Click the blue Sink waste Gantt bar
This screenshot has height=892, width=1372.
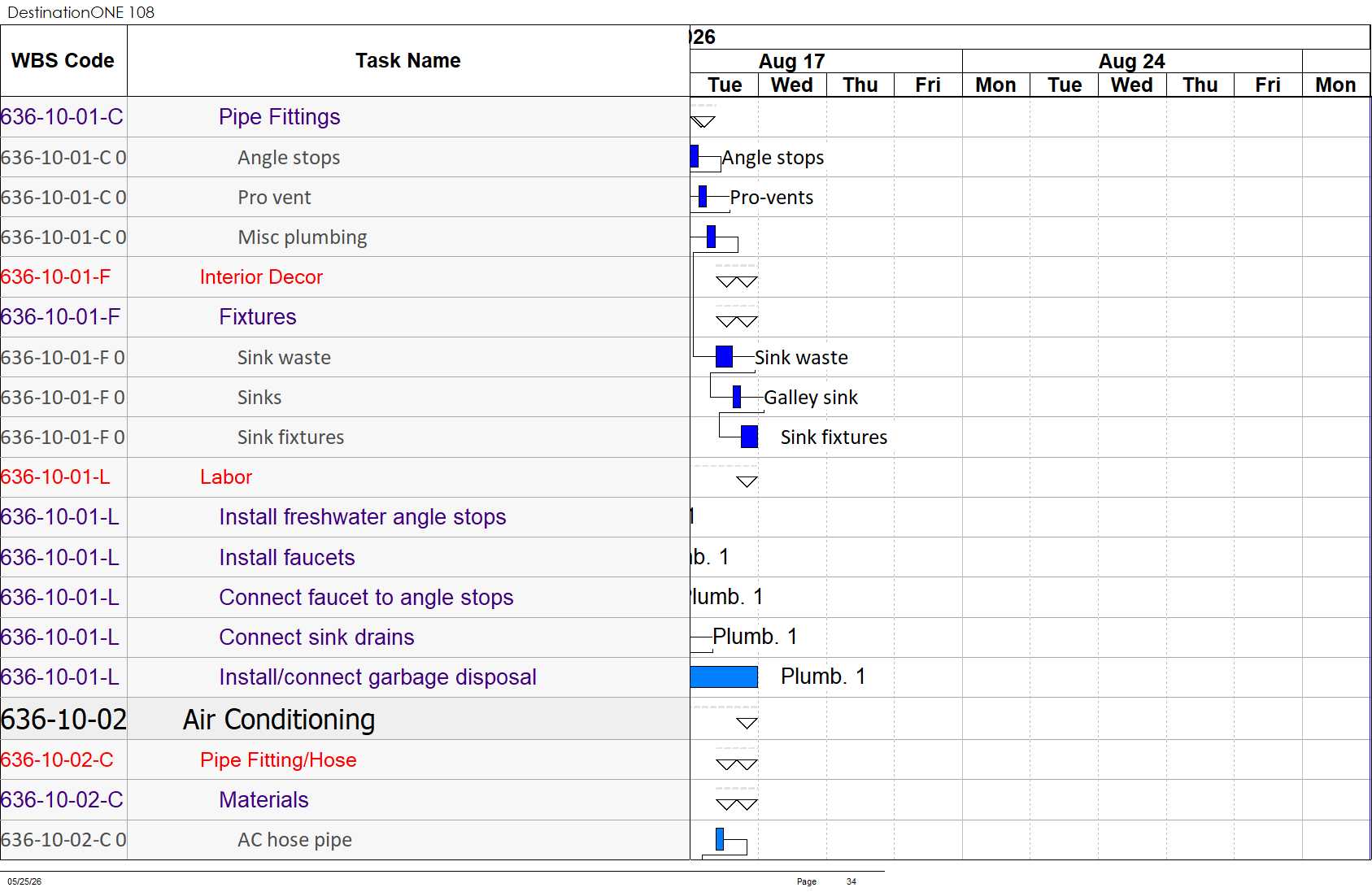pyautogui.click(x=724, y=356)
